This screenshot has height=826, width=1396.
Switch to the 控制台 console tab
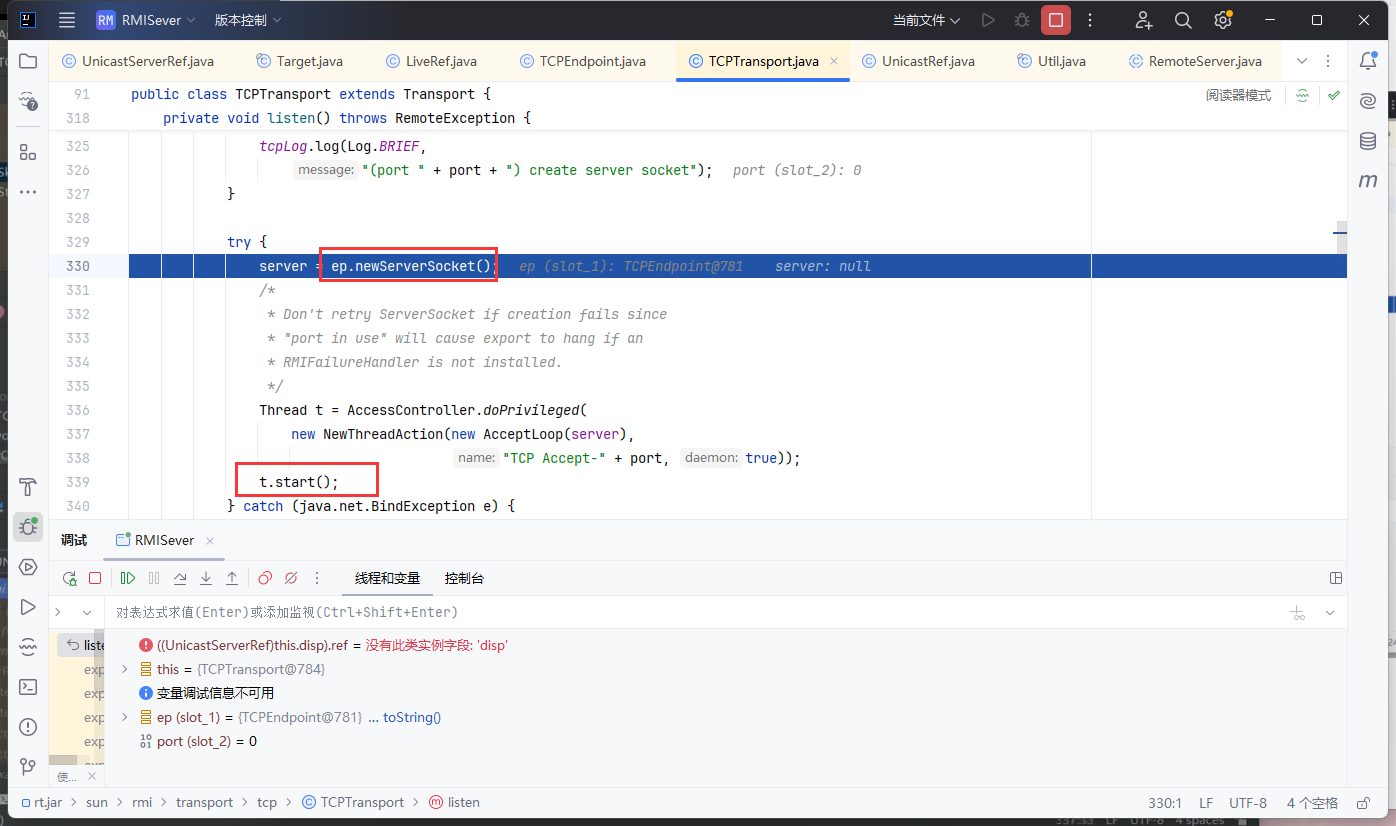point(464,578)
